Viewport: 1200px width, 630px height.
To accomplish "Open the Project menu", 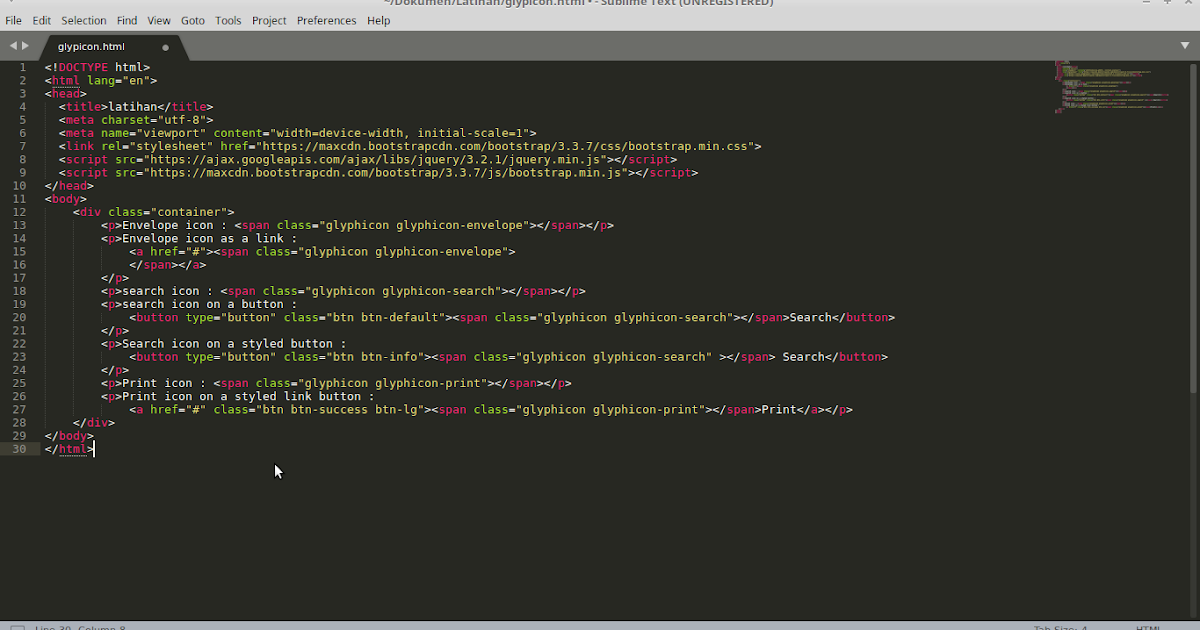I will click(x=269, y=20).
